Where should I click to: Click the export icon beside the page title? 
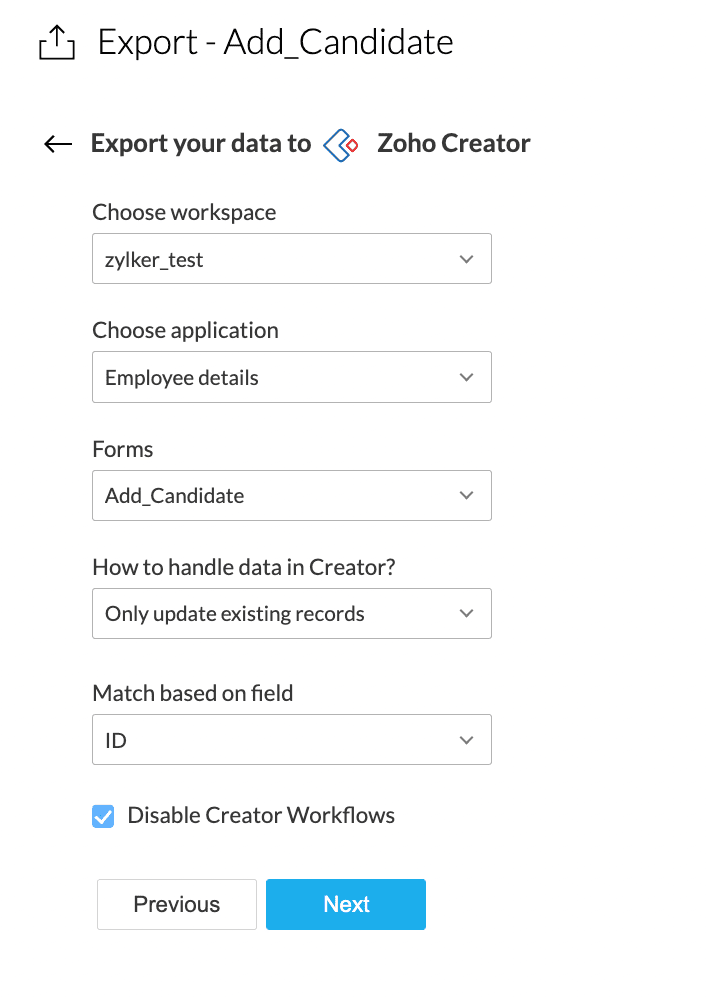click(57, 42)
